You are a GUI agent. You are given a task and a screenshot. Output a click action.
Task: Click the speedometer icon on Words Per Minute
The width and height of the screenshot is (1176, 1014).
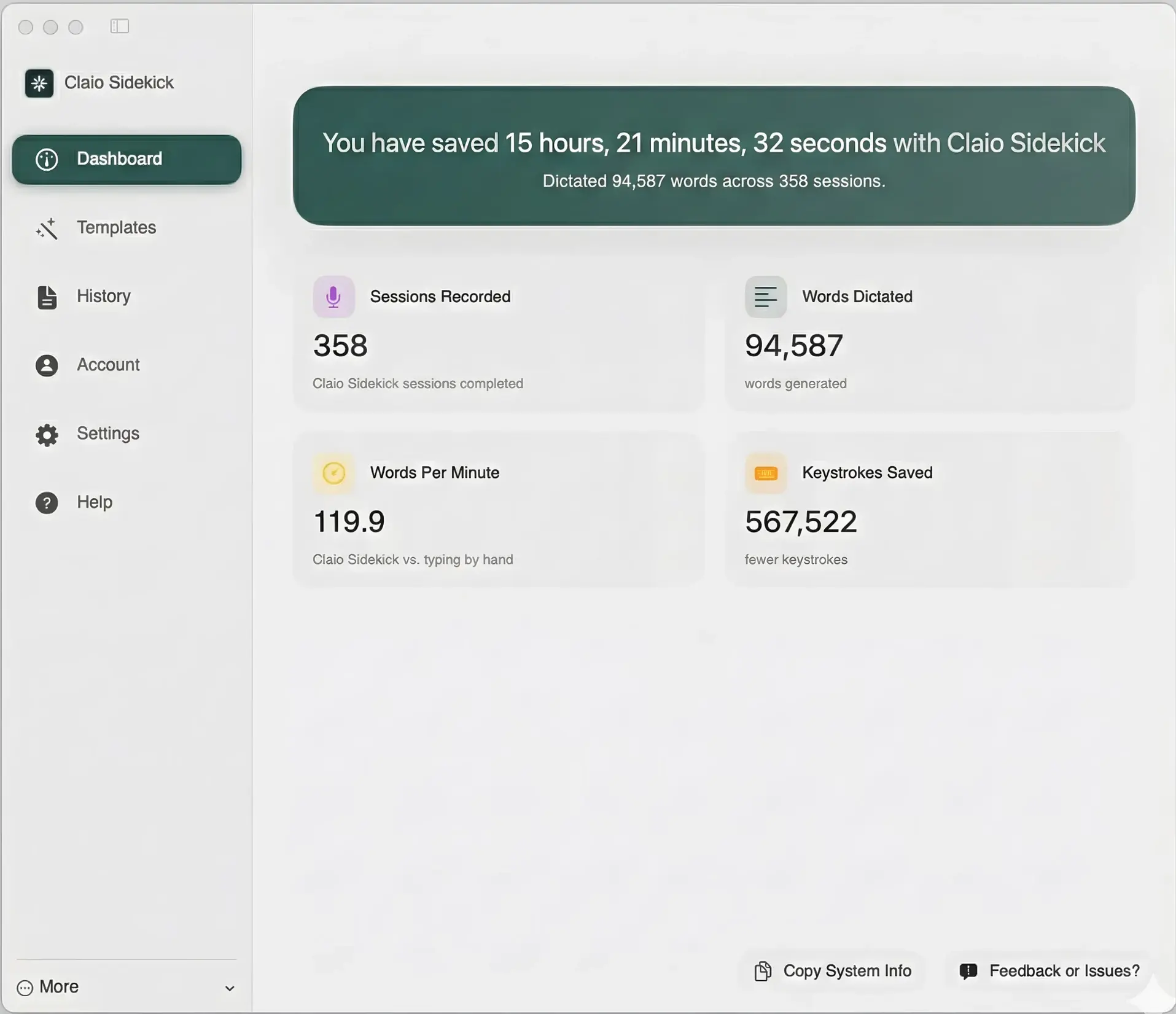(x=333, y=473)
